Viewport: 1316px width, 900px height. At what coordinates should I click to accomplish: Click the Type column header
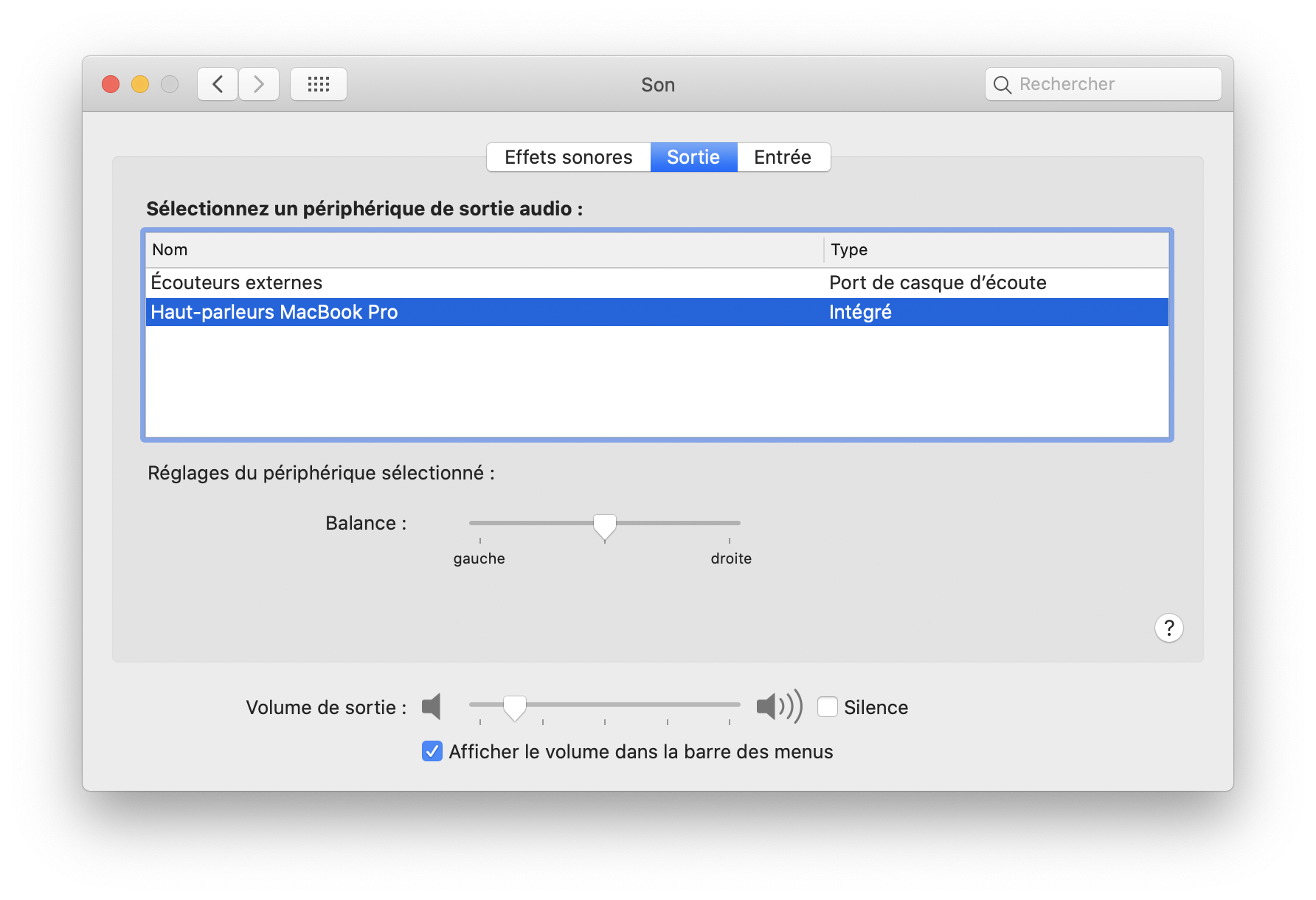[996, 250]
